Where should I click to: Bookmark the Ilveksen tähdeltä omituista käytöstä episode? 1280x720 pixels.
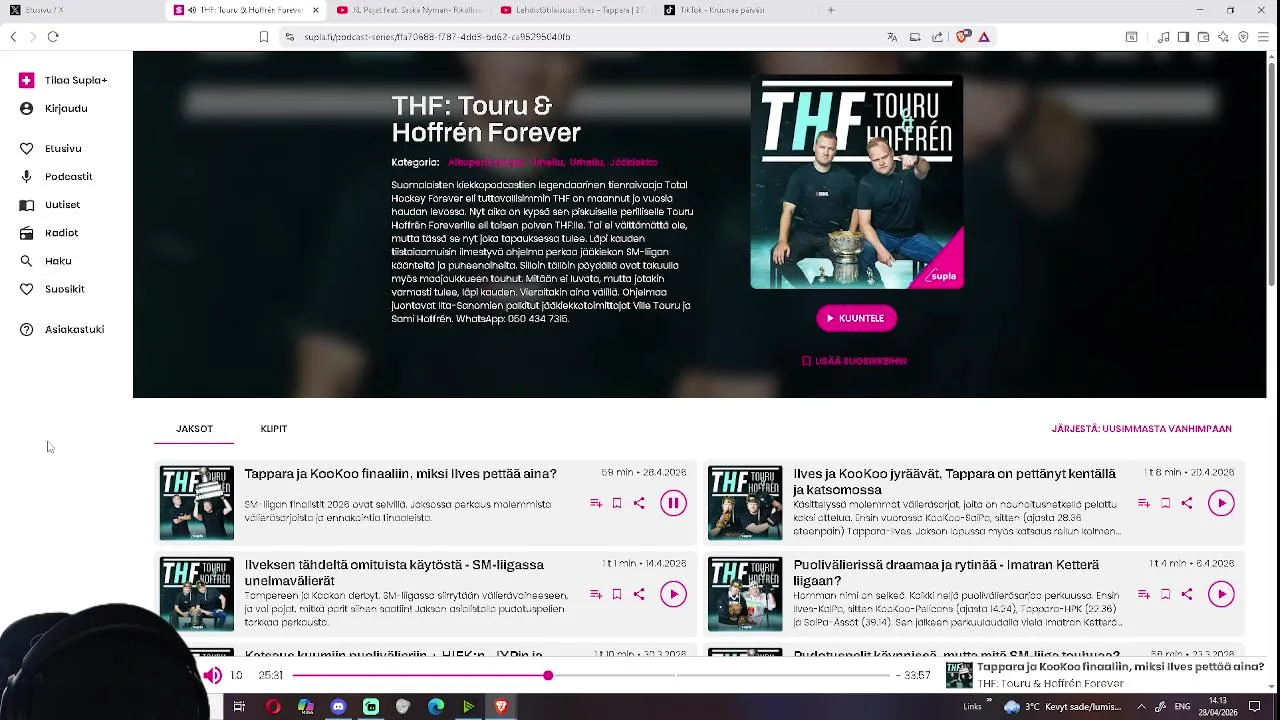click(617, 594)
